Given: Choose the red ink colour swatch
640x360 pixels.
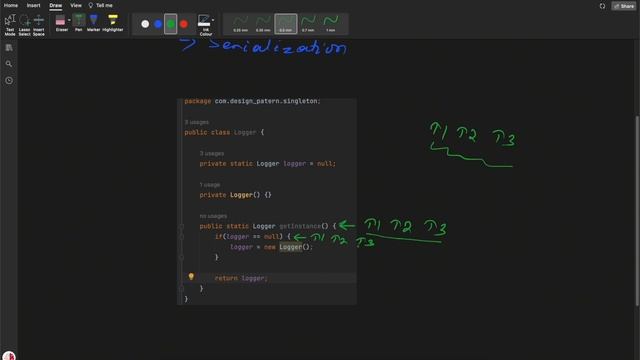Looking at the screenshot, I should pyautogui.click(x=184, y=24).
